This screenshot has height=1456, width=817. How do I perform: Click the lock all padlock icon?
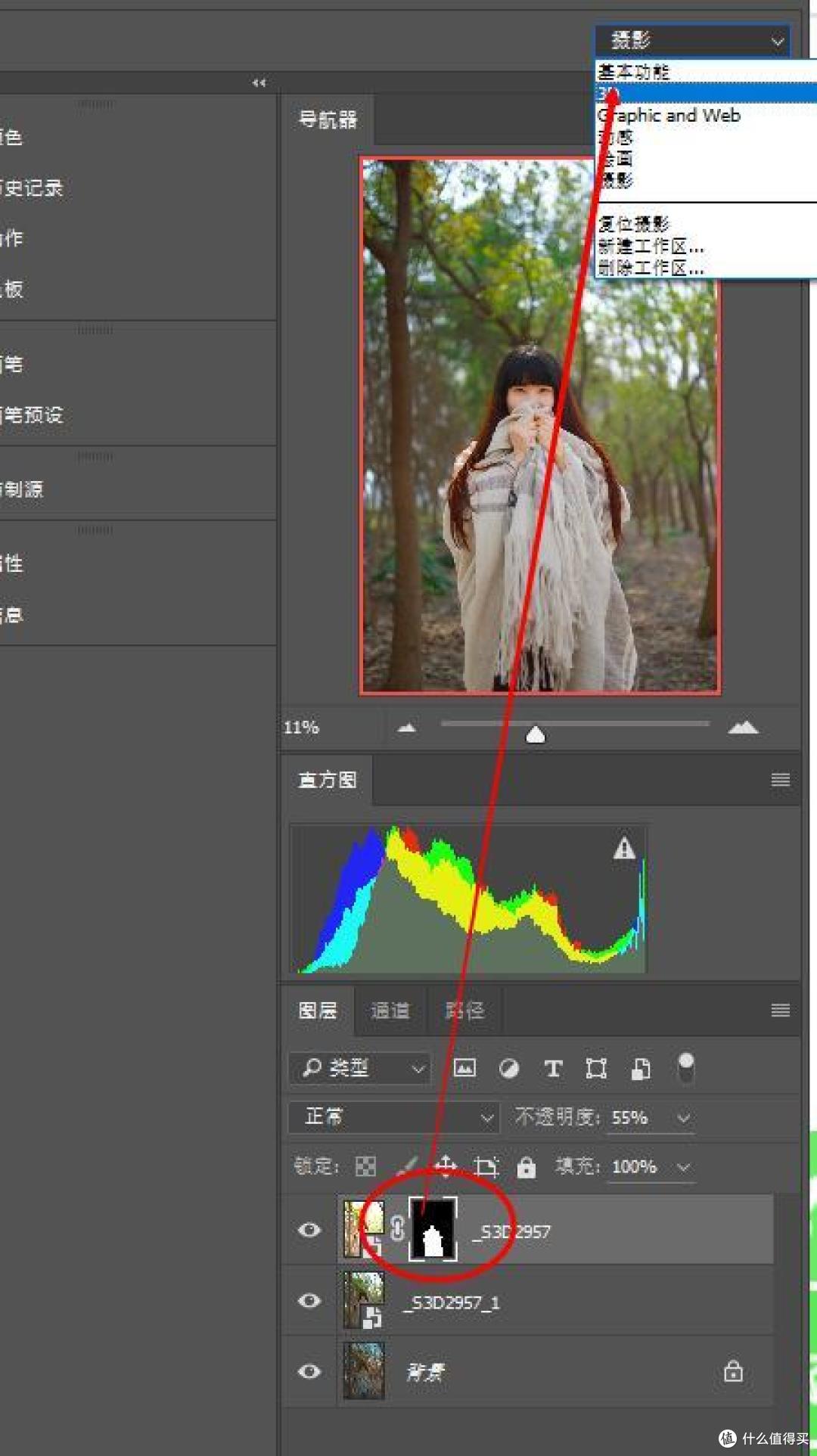527,1167
